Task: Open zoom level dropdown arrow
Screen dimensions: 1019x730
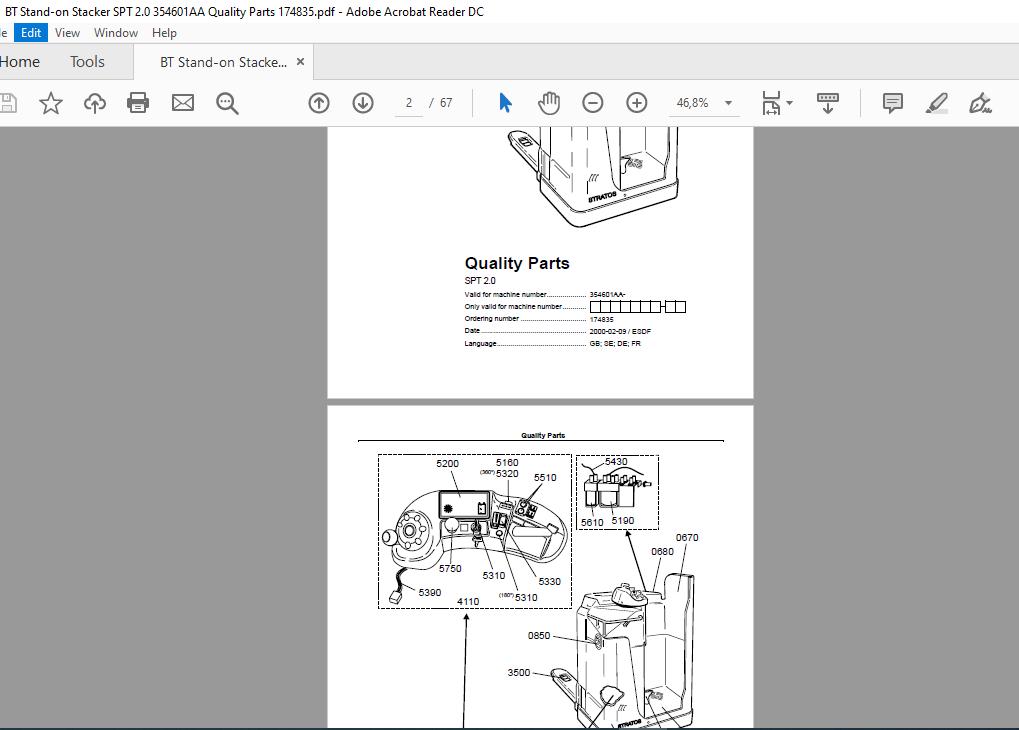Action: pos(729,103)
